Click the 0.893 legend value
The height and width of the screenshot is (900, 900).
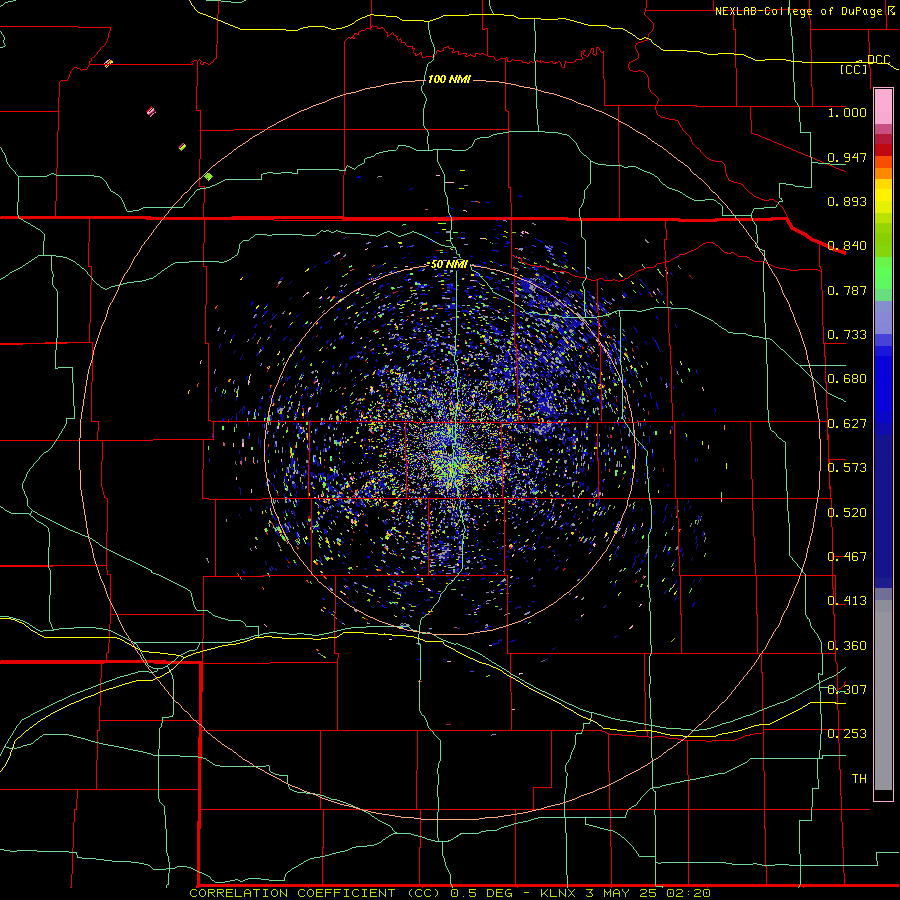tap(847, 201)
